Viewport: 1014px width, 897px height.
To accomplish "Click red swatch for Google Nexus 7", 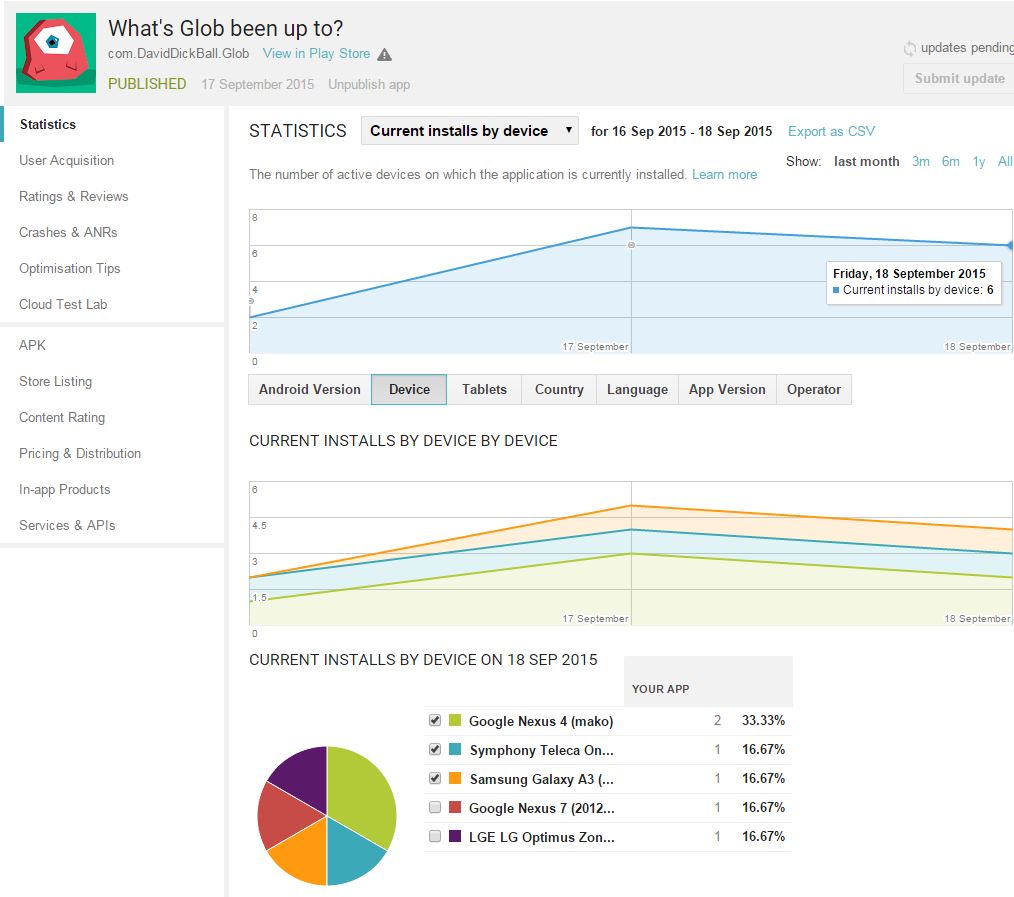I will point(455,807).
